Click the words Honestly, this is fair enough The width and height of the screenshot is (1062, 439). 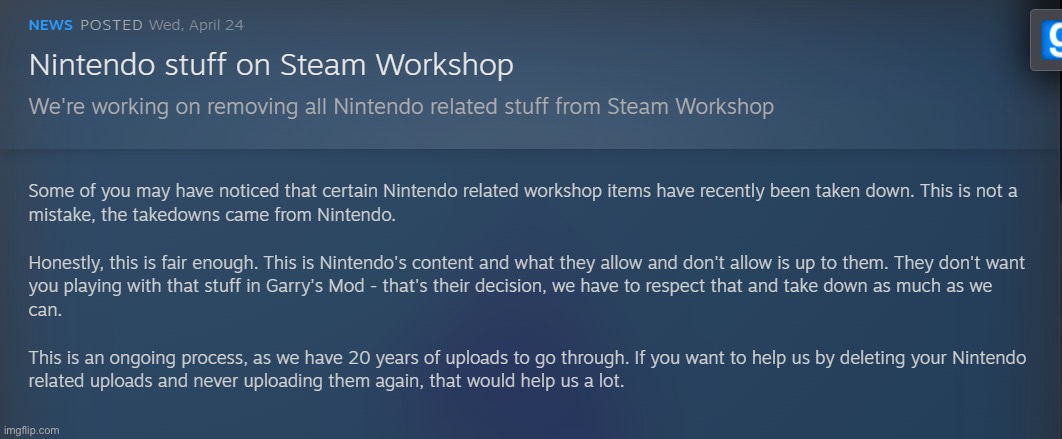[x=143, y=262]
